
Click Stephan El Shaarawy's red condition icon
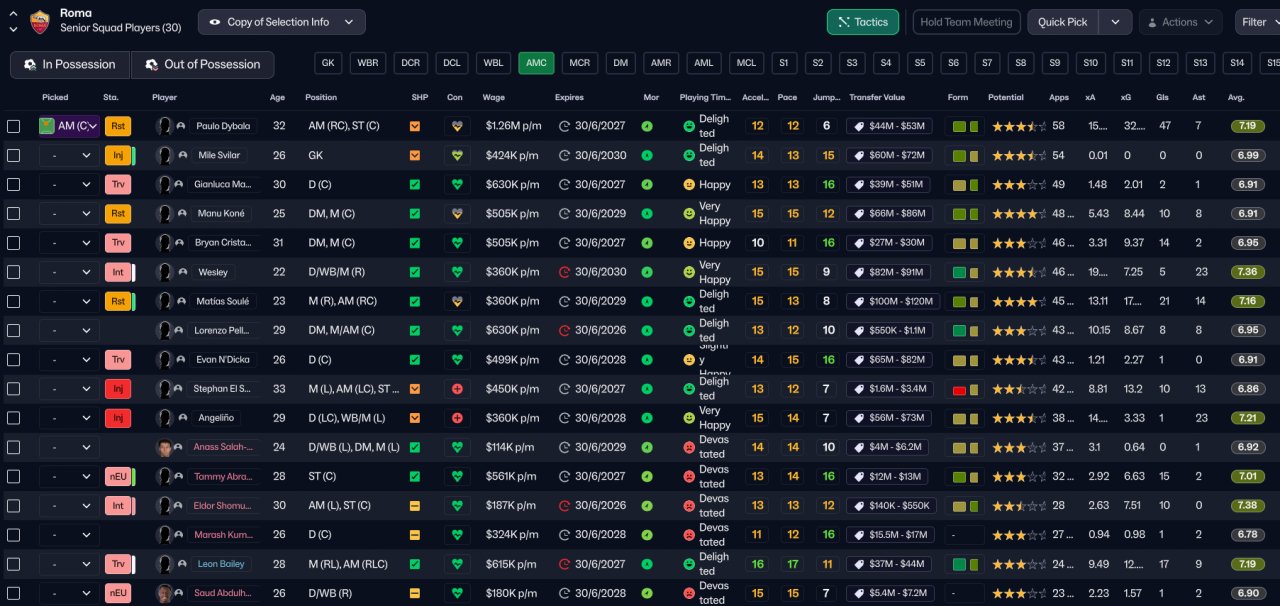click(457, 389)
